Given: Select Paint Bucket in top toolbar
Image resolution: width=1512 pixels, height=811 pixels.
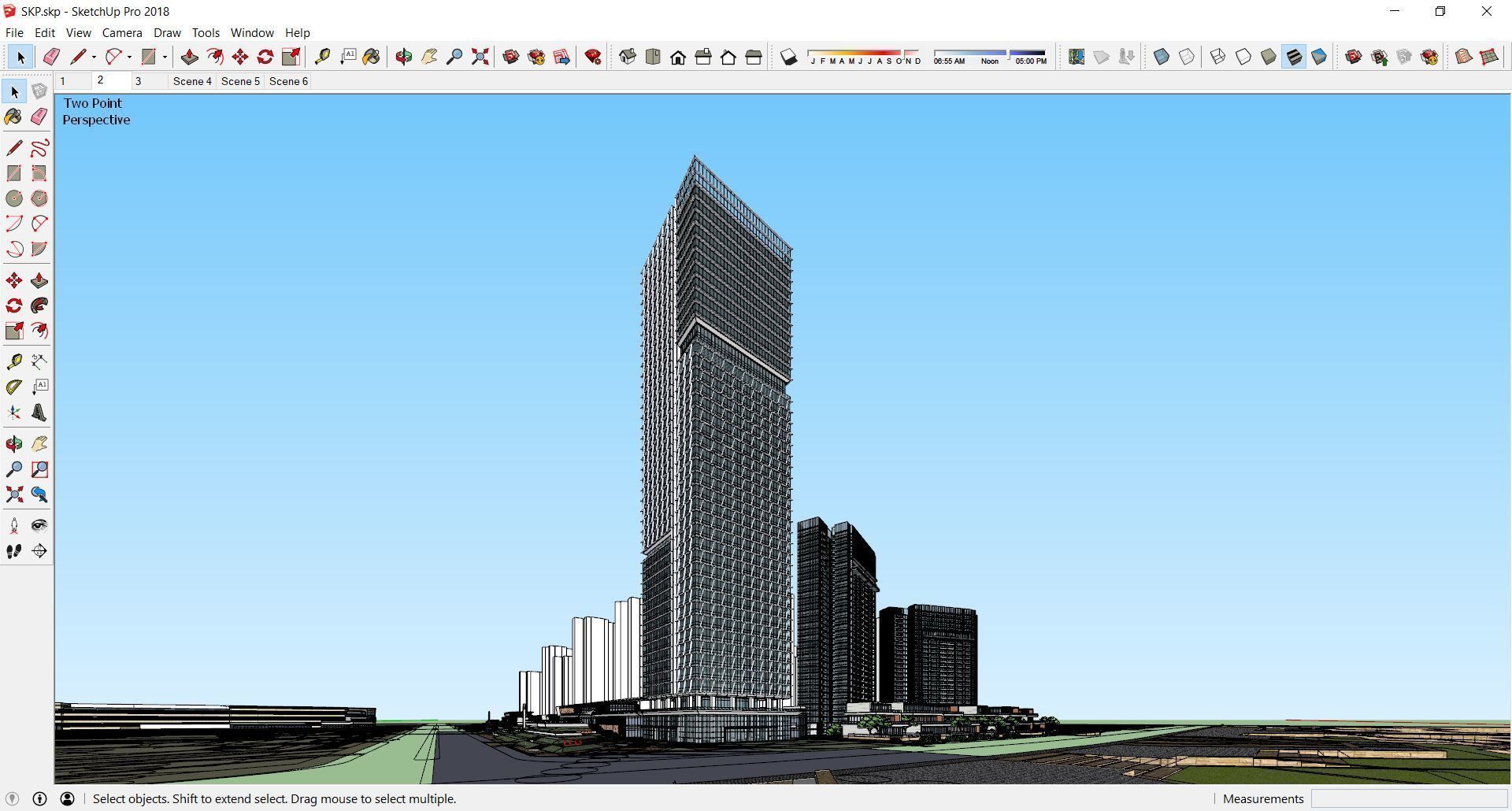Looking at the screenshot, I should point(371,57).
